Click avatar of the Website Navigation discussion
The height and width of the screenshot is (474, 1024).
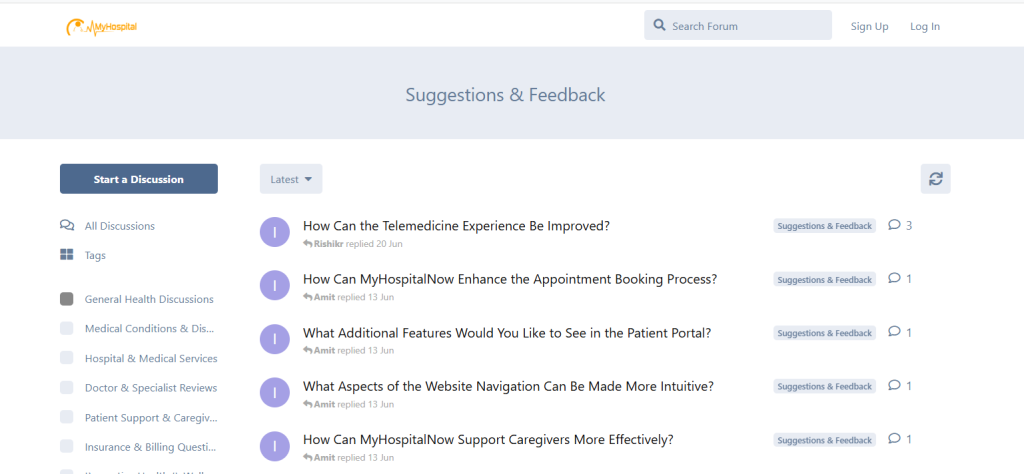point(274,392)
